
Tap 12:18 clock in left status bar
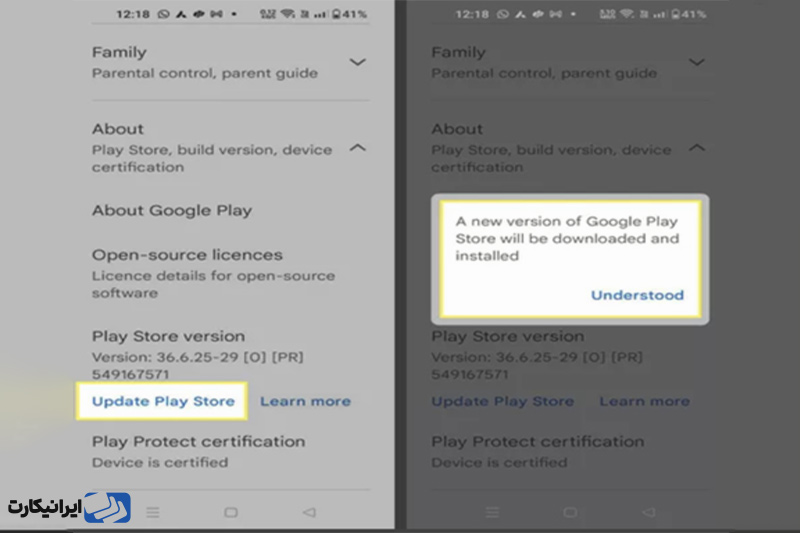(x=133, y=14)
